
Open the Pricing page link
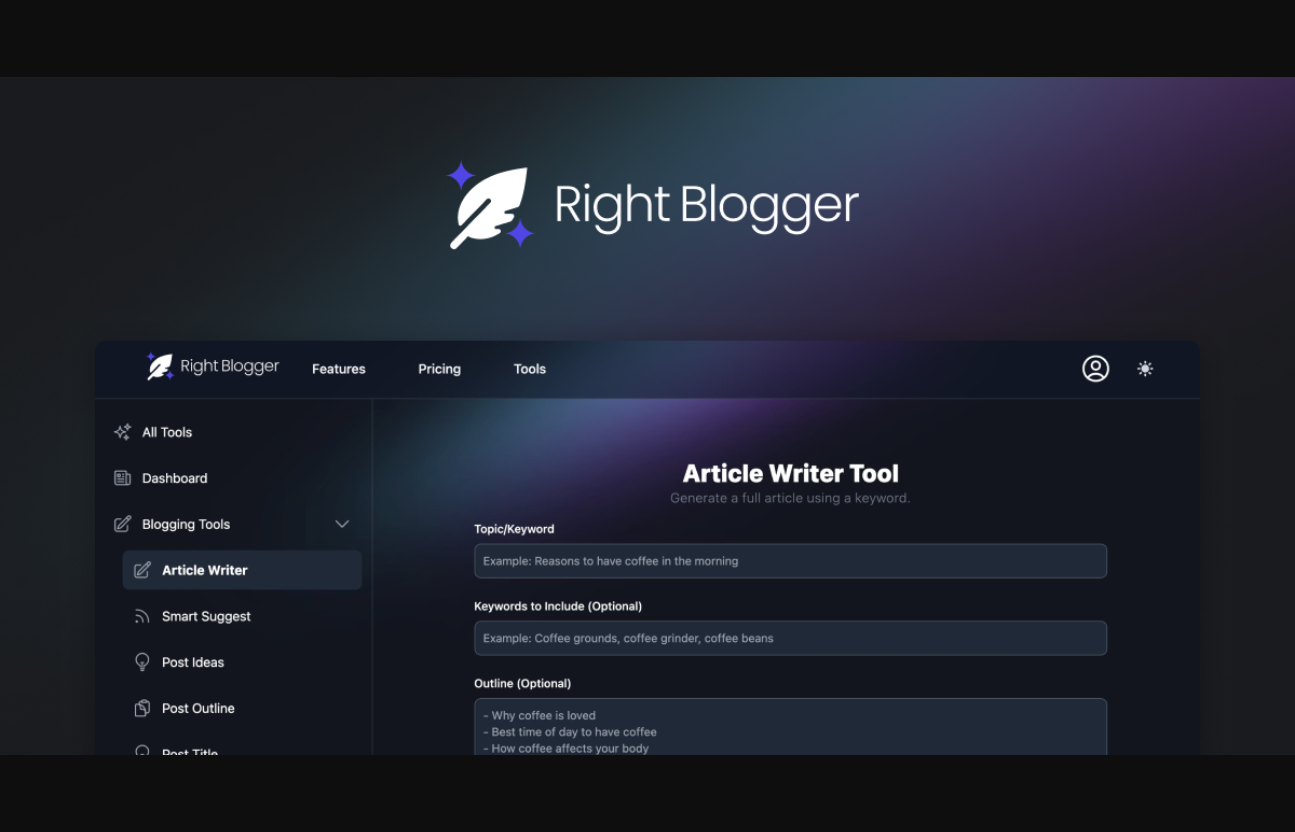coord(439,369)
